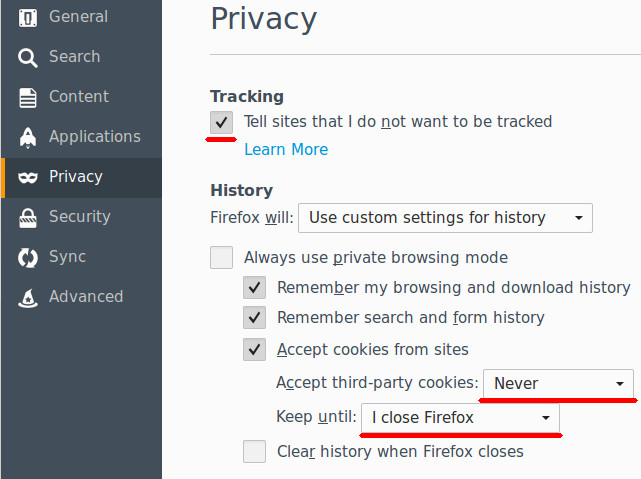641x479 pixels.
Task: Click the Content document icon
Action: tap(28, 98)
